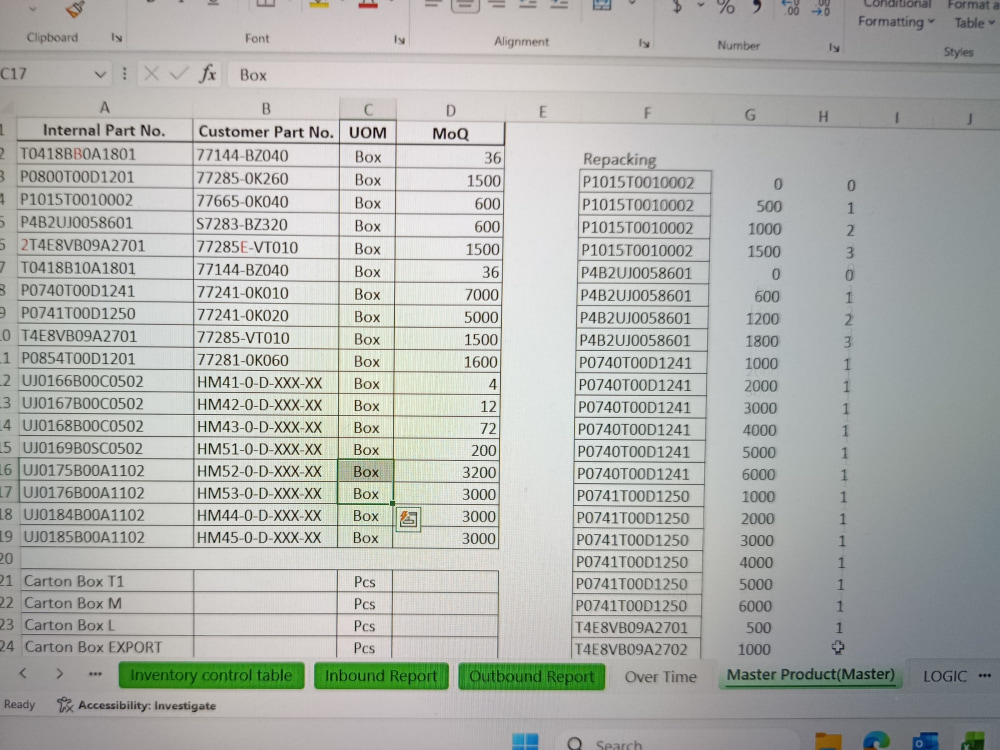Open File Explorer from the taskbar
This screenshot has height=750, width=1000.
point(828,742)
